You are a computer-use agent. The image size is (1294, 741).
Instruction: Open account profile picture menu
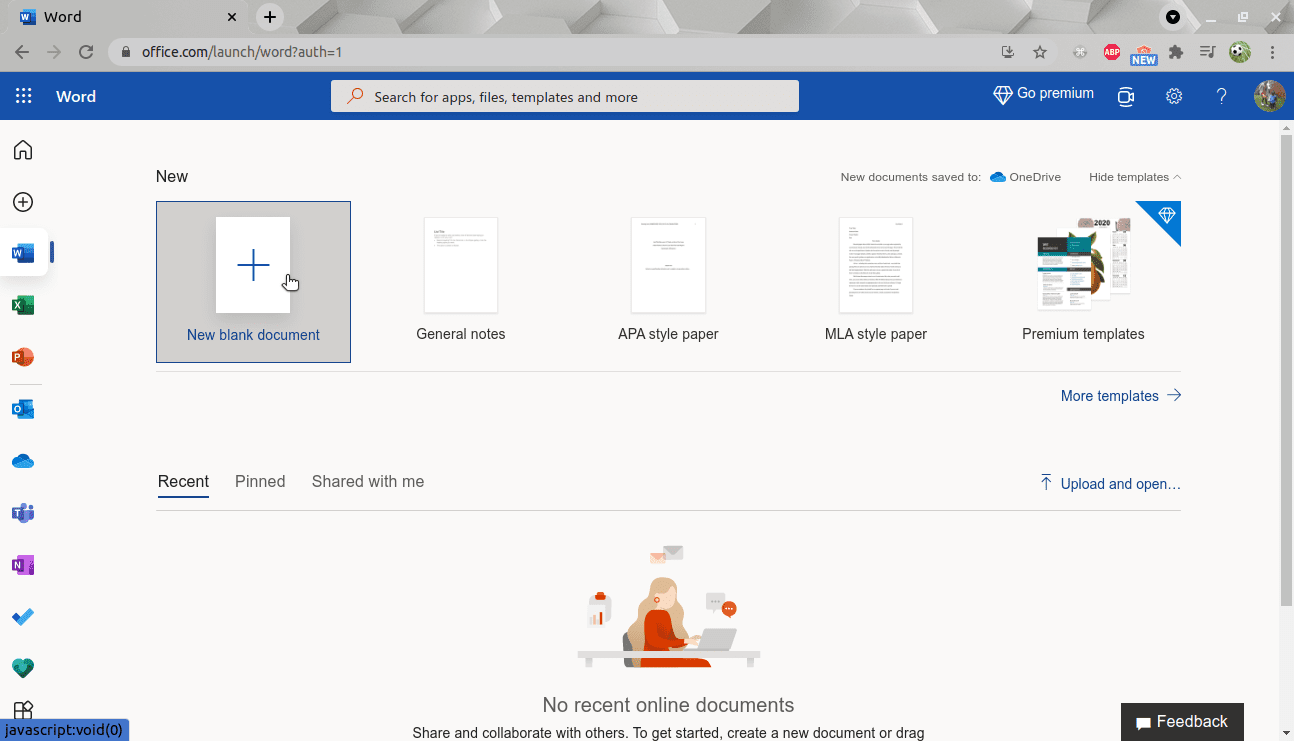tap(1269, 96)
